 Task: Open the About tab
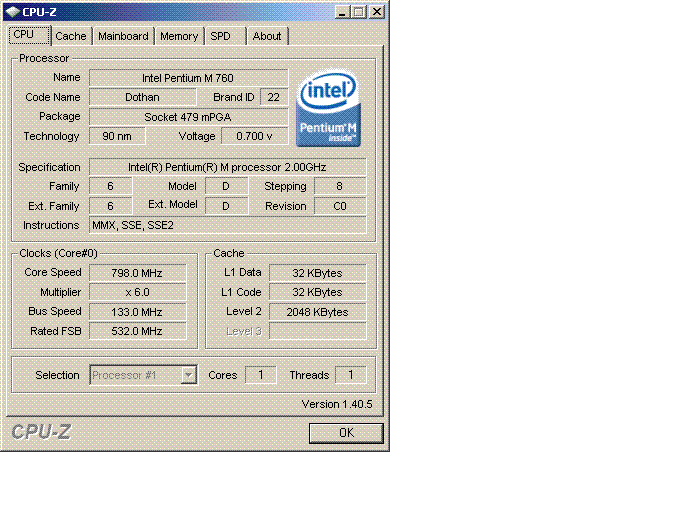pos(267,36)
